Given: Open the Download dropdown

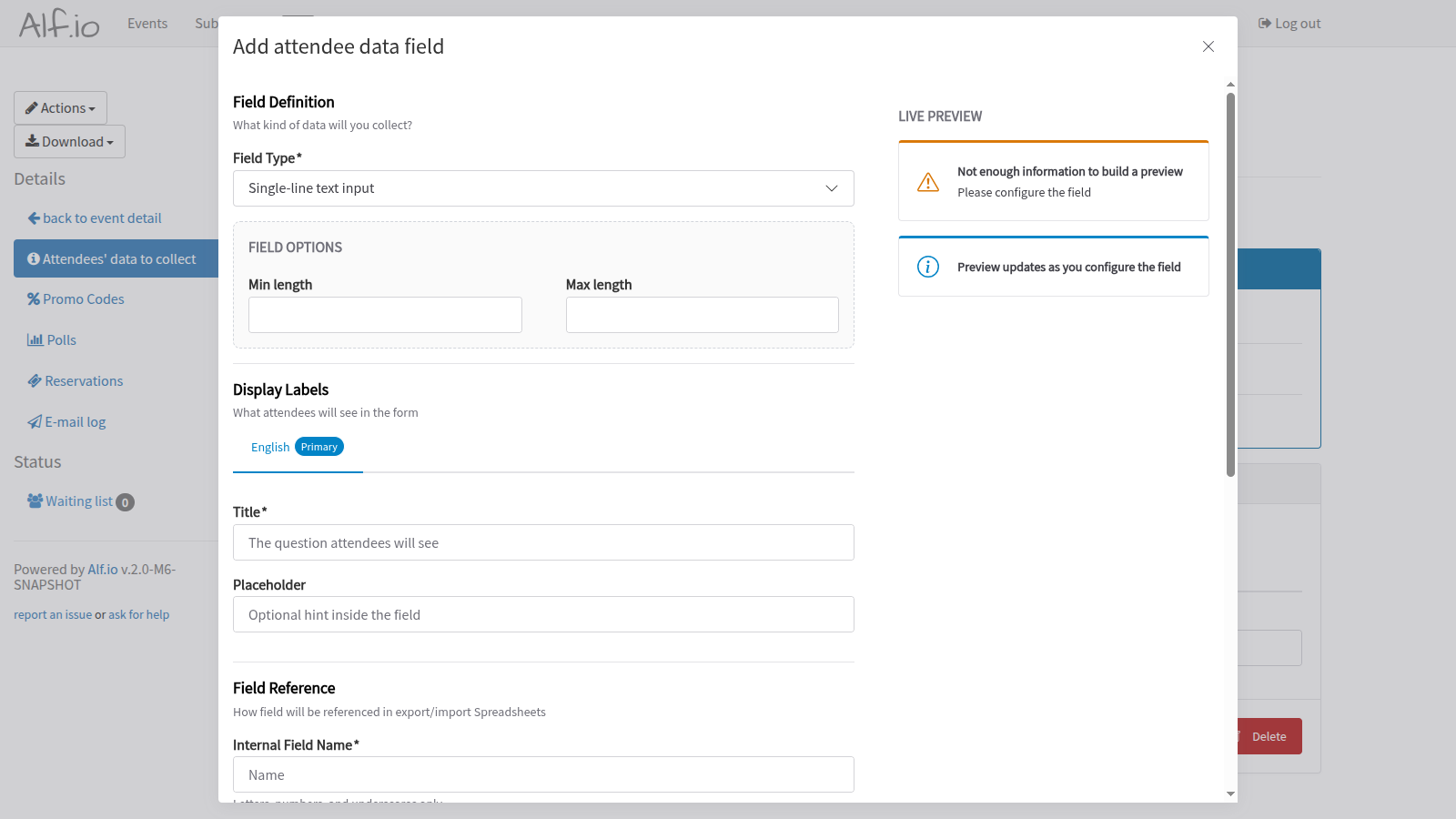Looking at the screenshot, I should click(69, 141).
